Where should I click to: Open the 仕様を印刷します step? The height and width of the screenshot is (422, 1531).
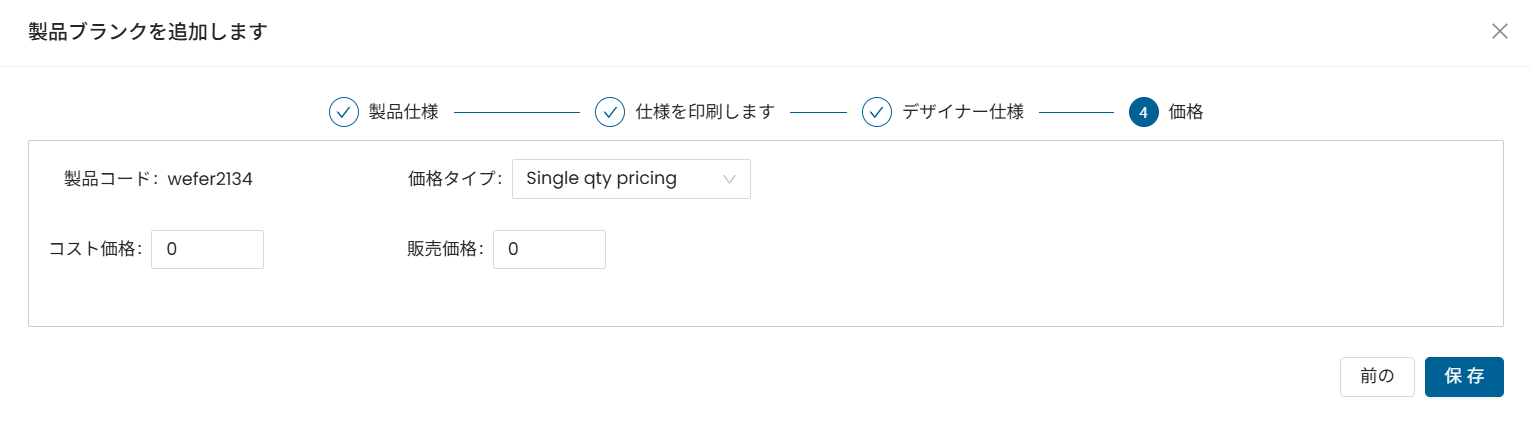[x=705, y=112]
